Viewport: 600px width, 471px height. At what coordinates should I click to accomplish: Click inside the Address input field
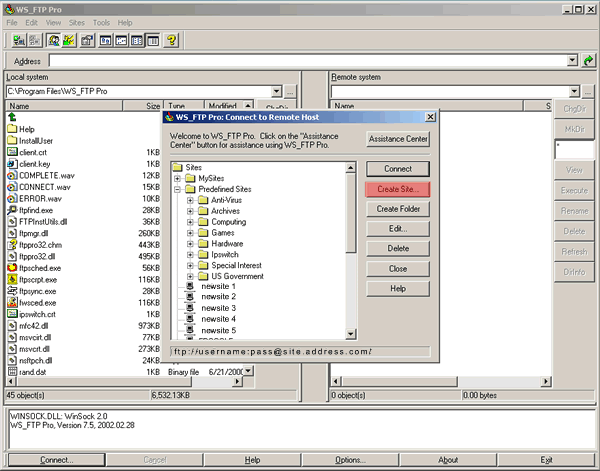[308, 60]
